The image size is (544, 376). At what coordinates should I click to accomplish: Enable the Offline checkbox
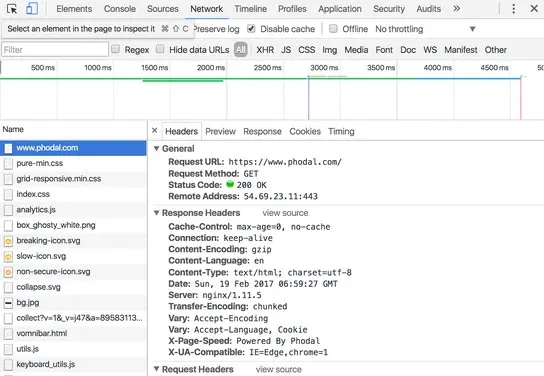coord(333,29)
